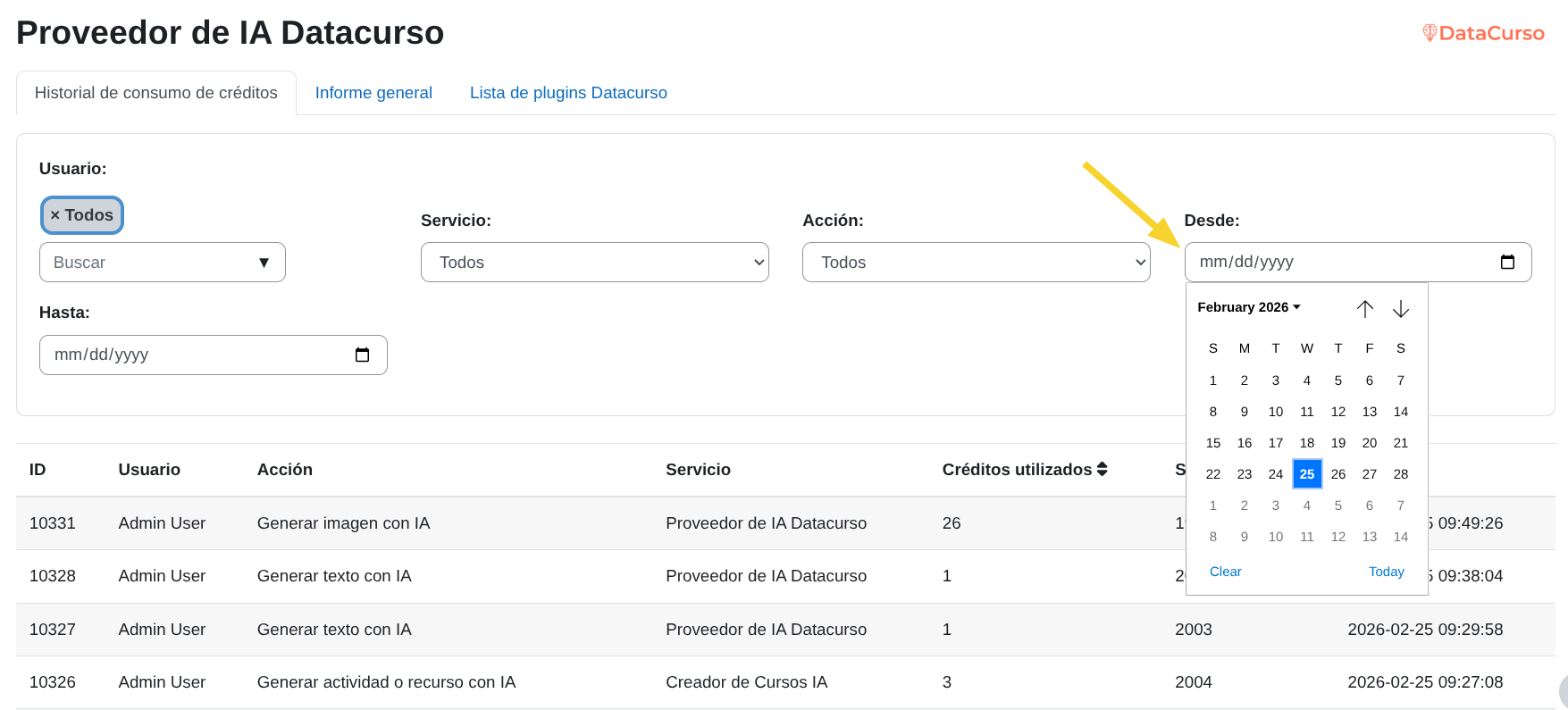This screenshot has width=1568, height=710.
Task: Select Historial de consumo de créditos tab
Action: point(156,93)
